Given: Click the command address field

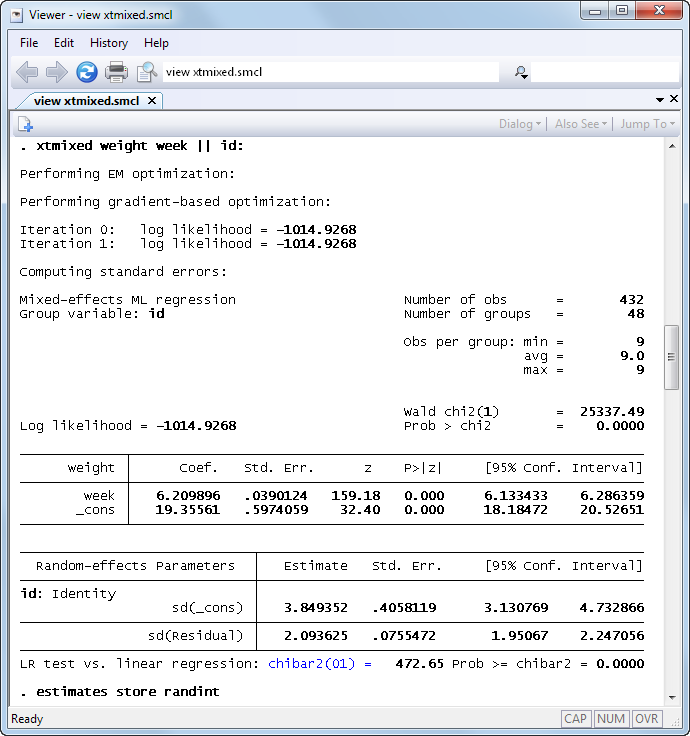Looking at the screenshot, I should 330,72.
